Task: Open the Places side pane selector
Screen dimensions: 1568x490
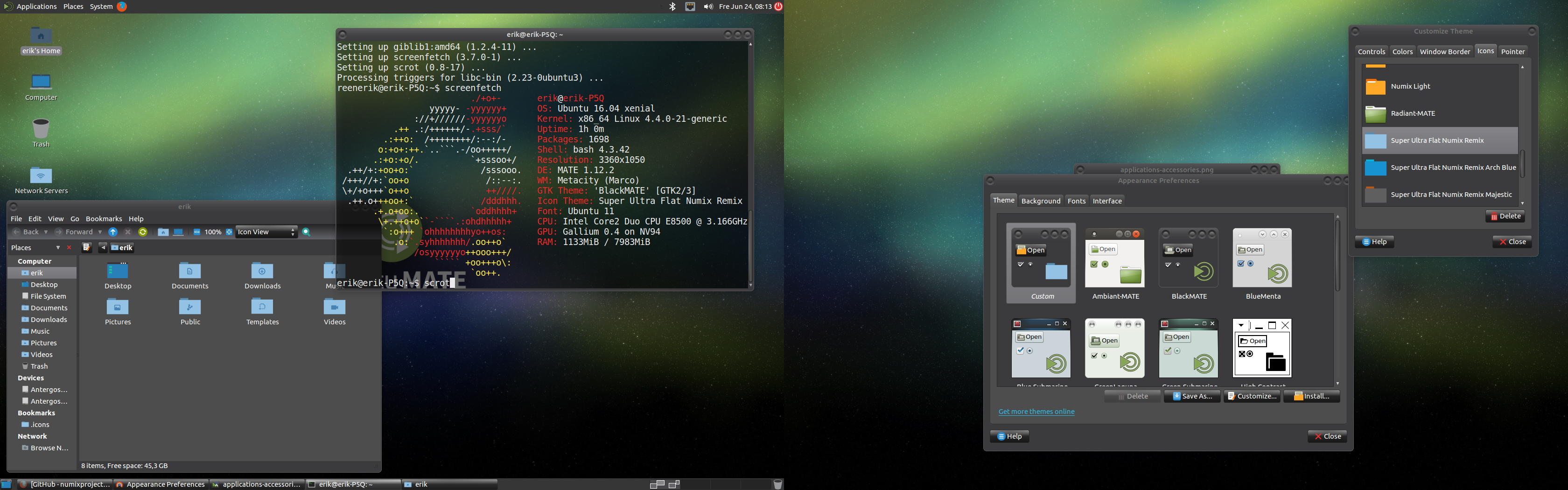Action: point(36,248)
